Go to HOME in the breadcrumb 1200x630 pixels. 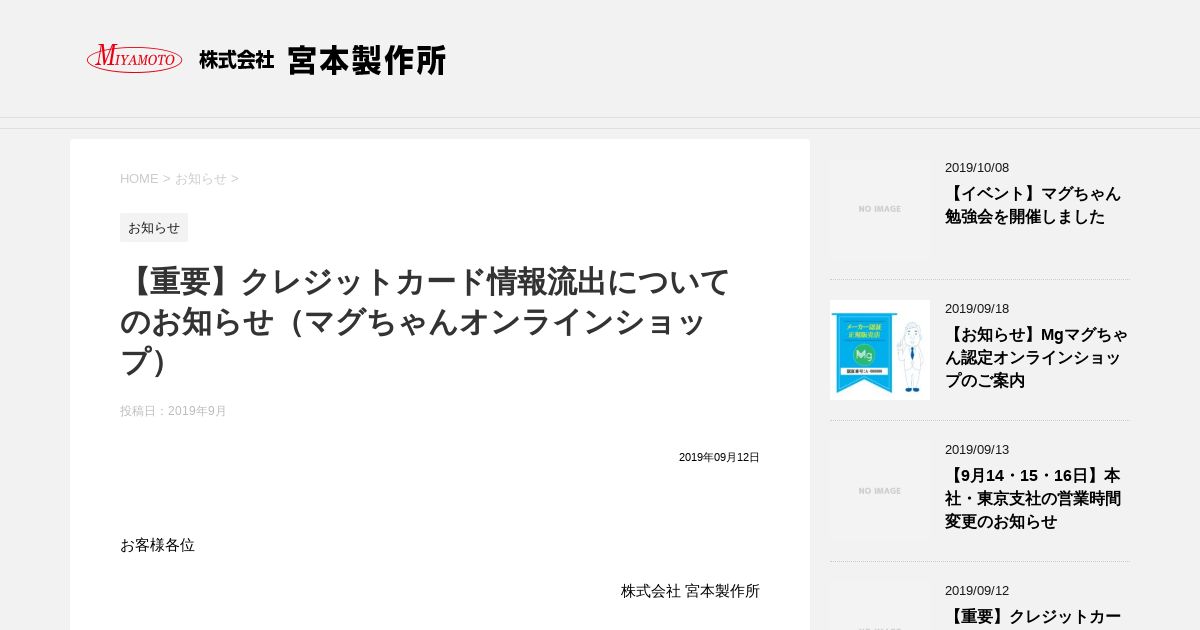point(139,179)
